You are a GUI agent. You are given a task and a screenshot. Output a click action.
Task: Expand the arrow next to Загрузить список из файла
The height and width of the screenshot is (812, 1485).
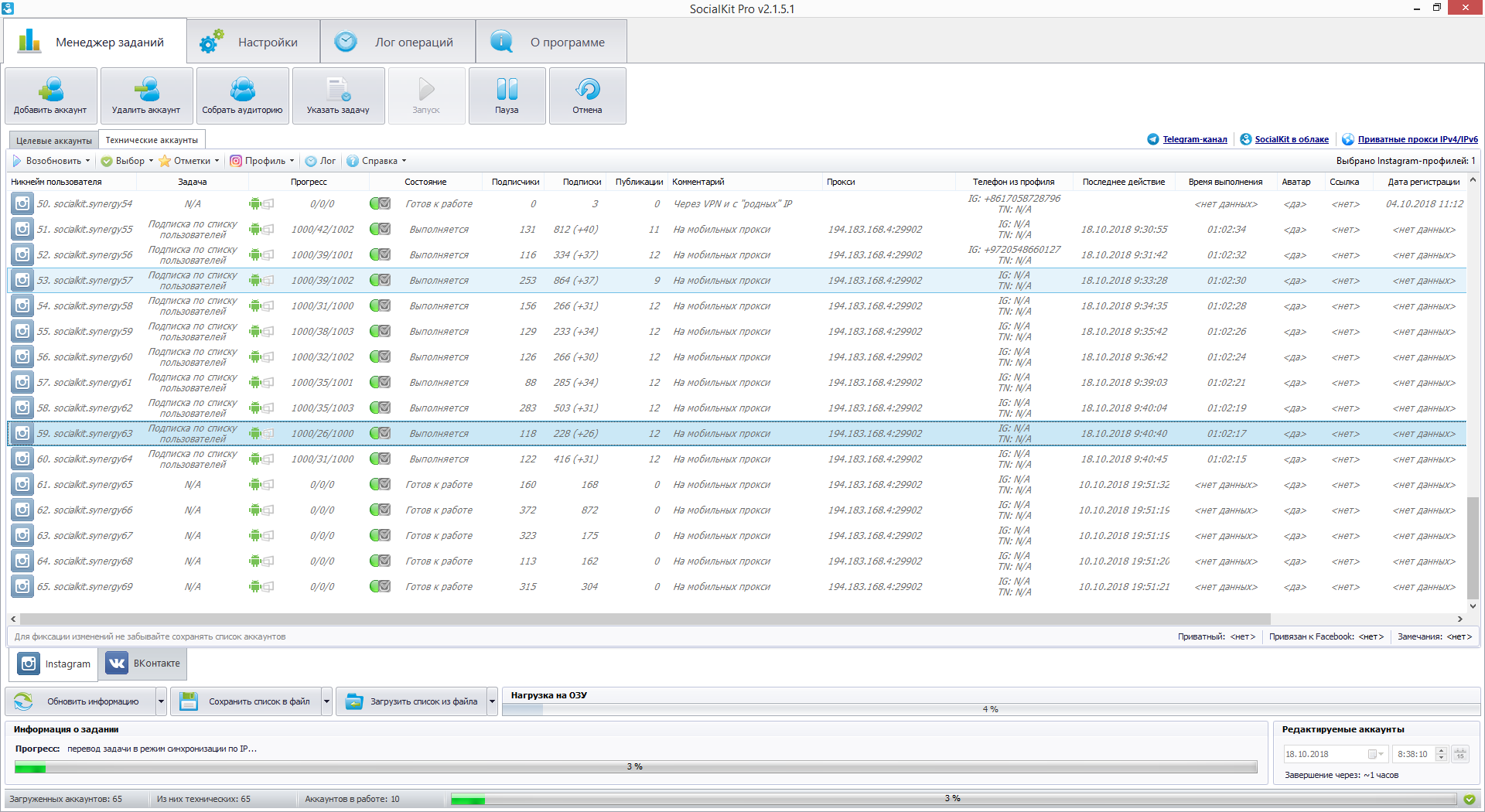(x=493, y=701)
